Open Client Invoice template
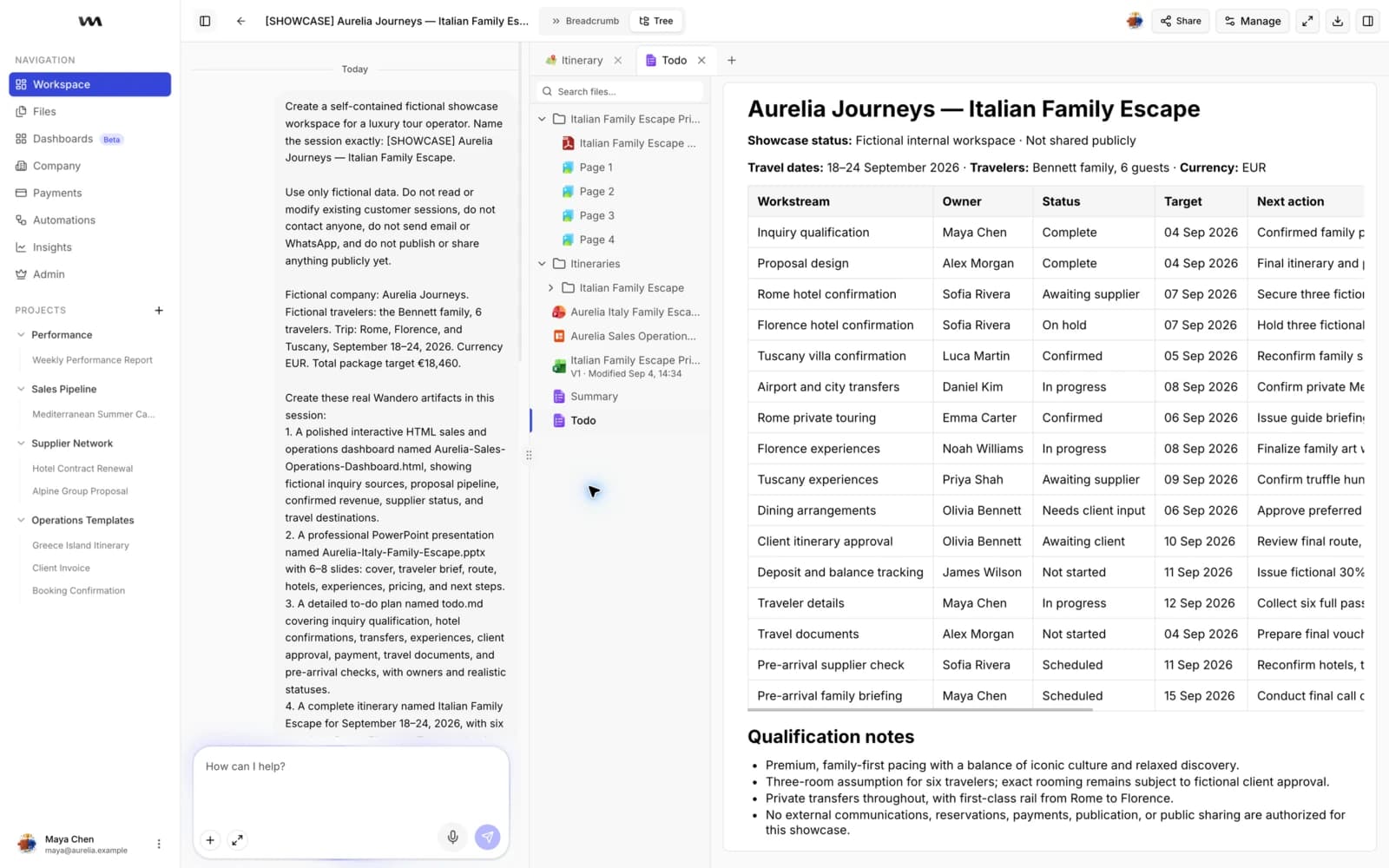Screen dimensions: 1389x868 (x=61, y=569)
